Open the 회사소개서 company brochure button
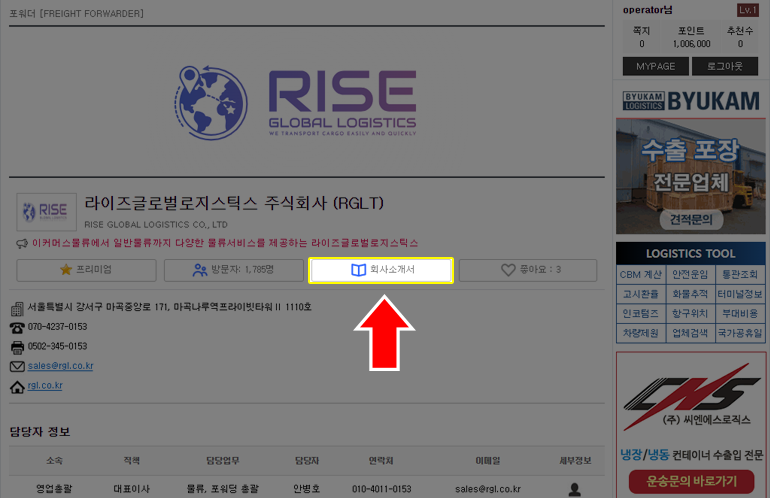Image resolution: width=770 pixels, height=498 pixels. pos(381,270)
